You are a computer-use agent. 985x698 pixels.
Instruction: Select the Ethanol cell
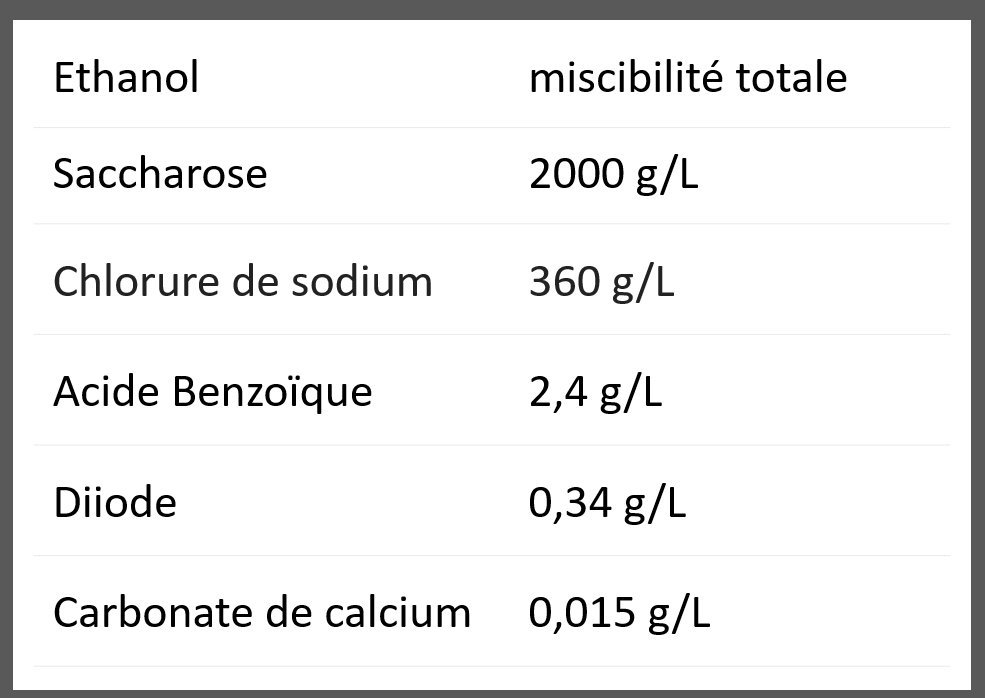[126, 77]
